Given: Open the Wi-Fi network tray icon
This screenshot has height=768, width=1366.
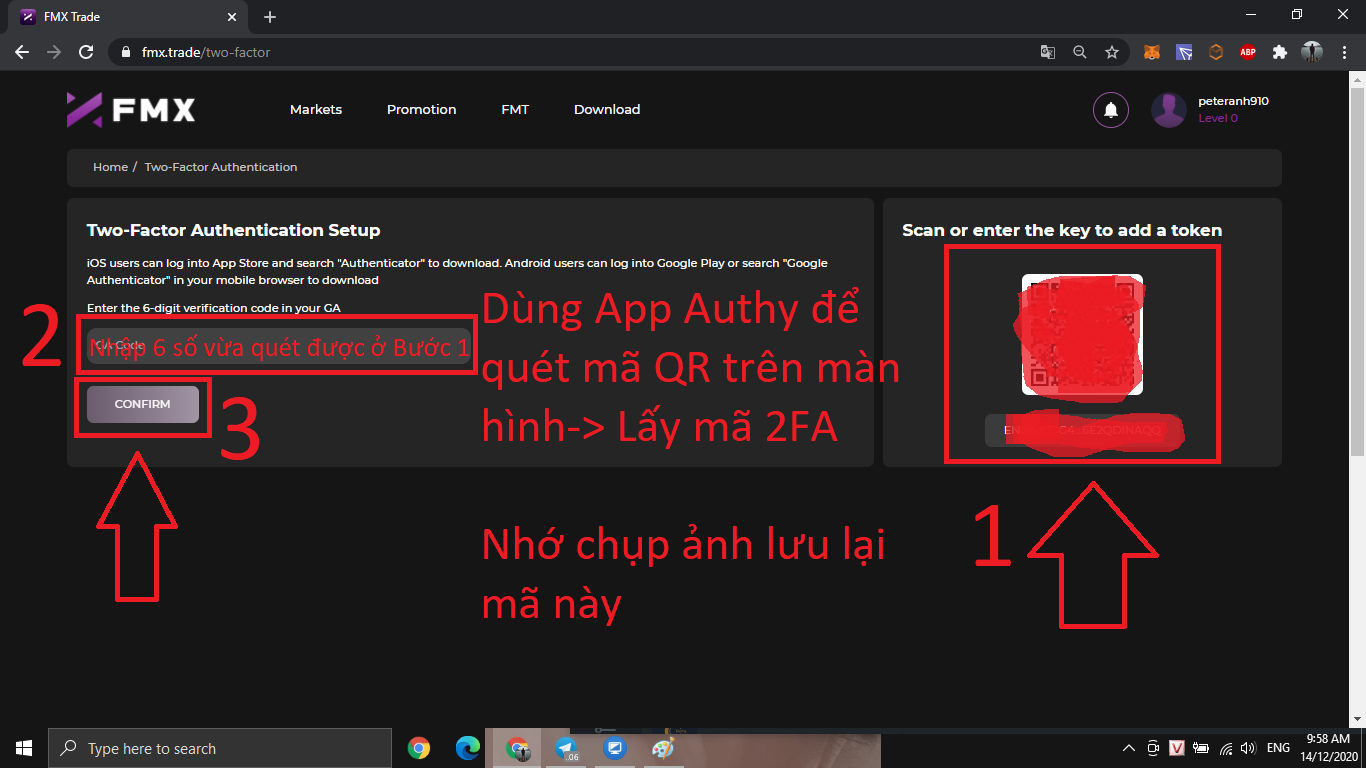Looking at the screenshot, I should 1224,748.
